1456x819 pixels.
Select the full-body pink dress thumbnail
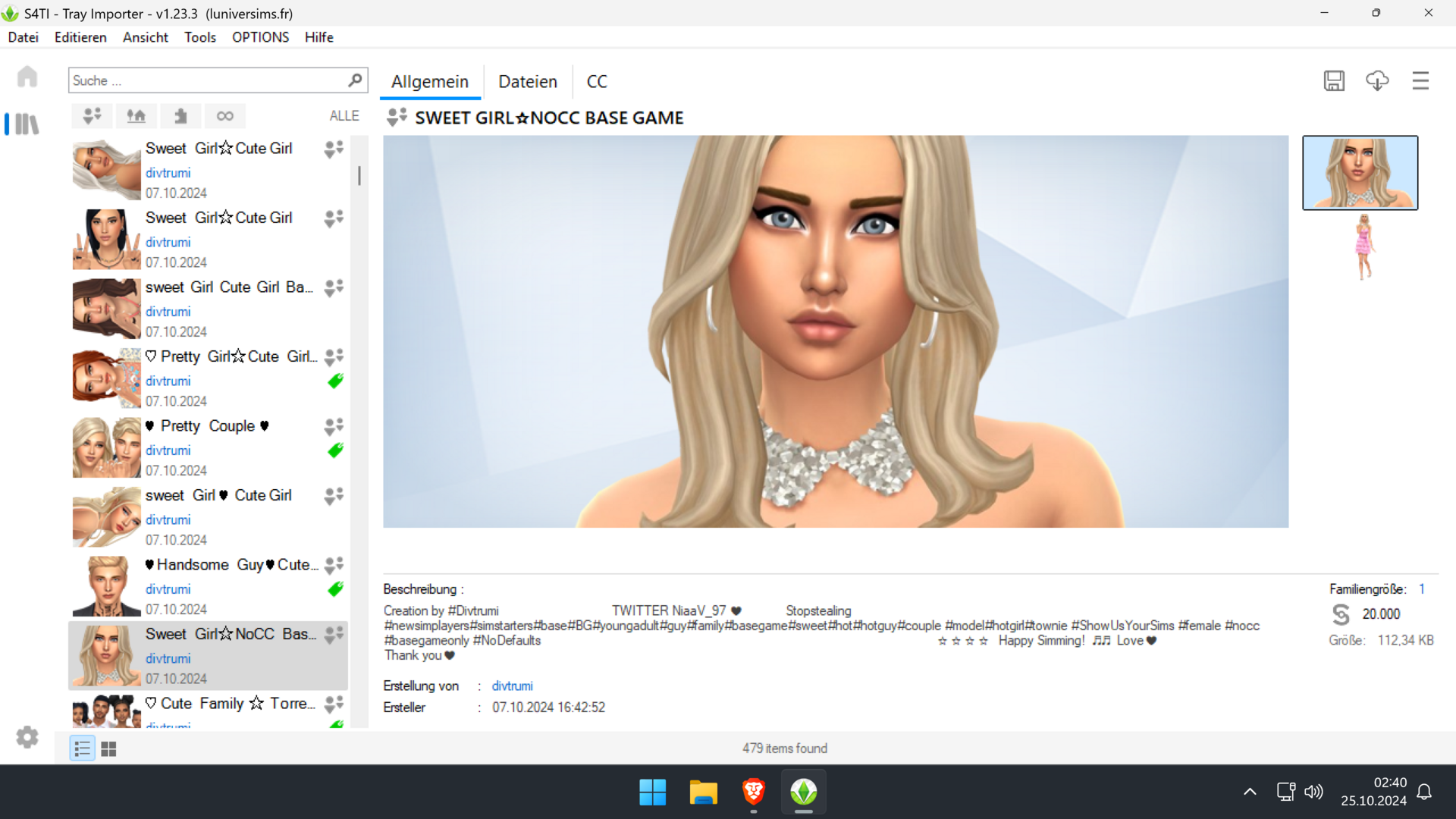(1364, 247)
